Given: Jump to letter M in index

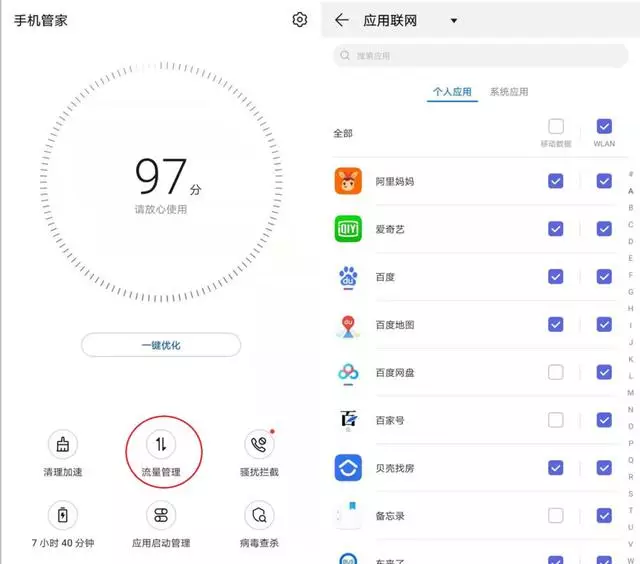Looking at the screenshot, I should [x=631, y=393].
